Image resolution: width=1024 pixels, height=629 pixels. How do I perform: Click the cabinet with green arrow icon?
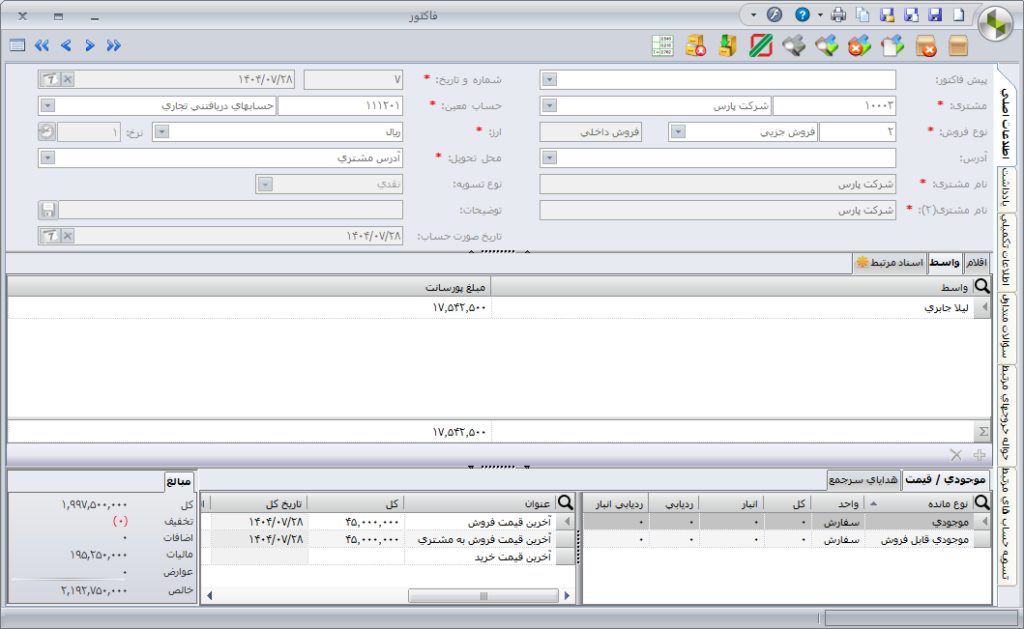point(728,45)
